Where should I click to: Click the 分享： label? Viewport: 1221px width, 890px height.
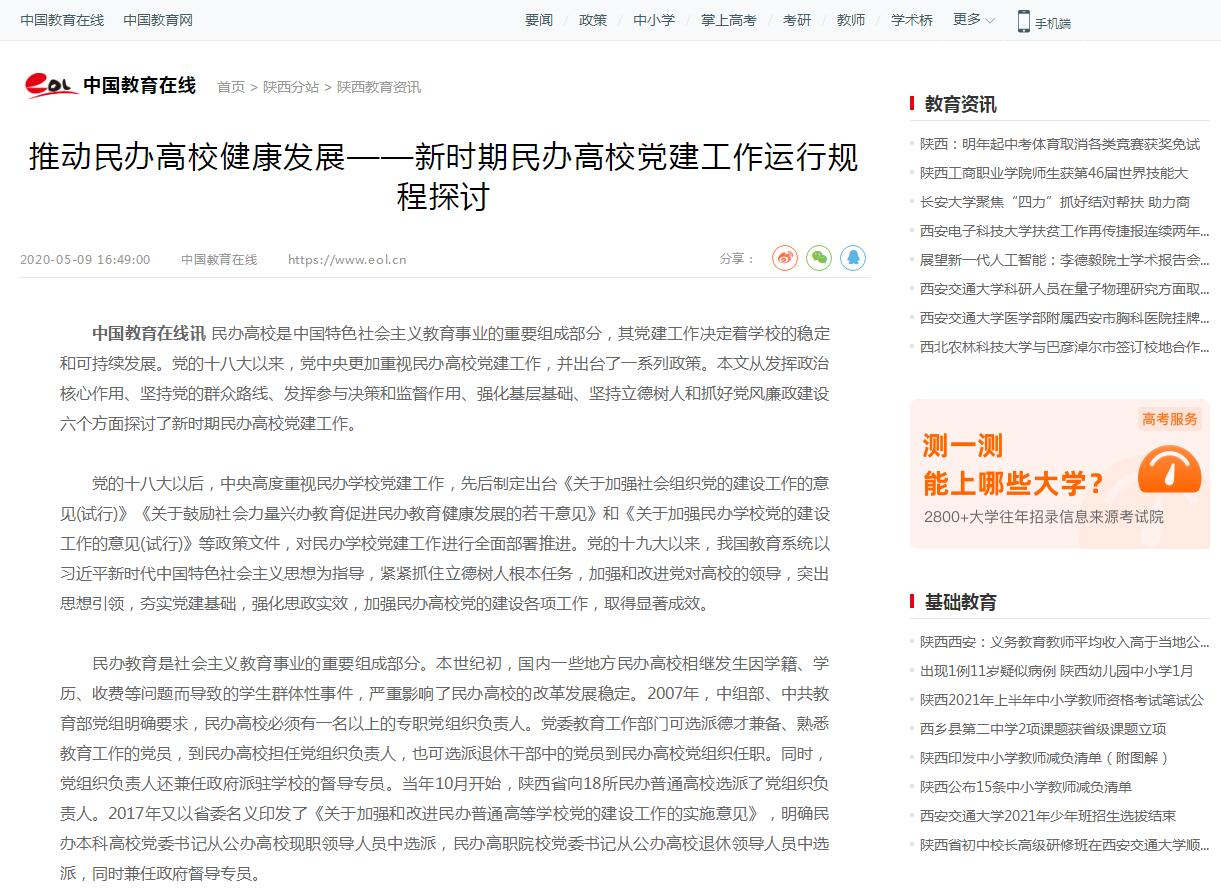pos(737,259)
